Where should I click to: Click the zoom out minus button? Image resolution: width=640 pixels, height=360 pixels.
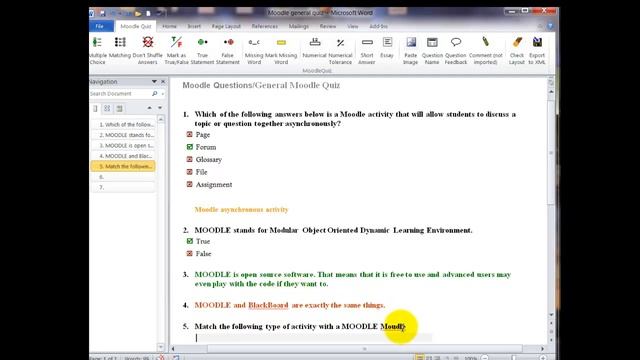click(x=484, y=358)
